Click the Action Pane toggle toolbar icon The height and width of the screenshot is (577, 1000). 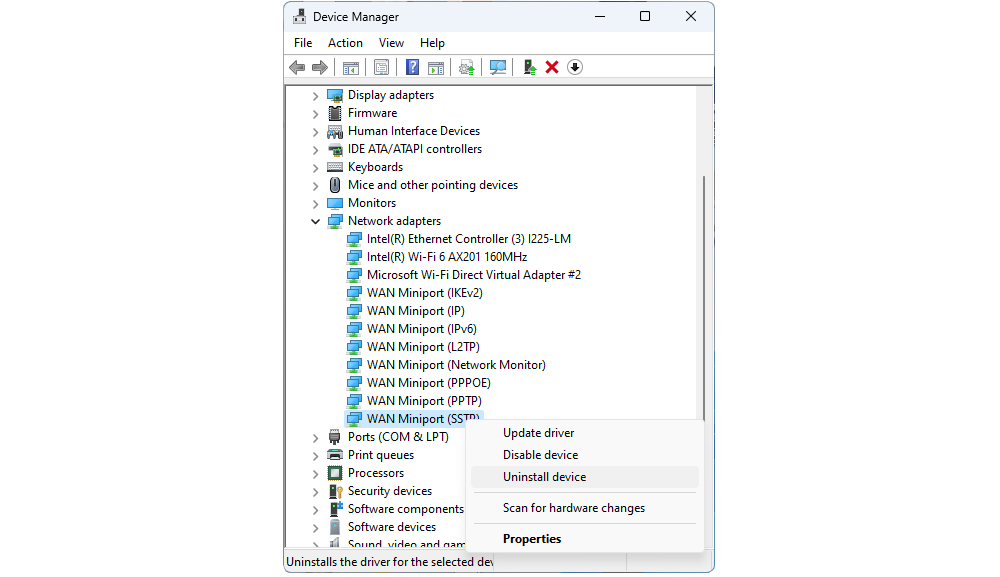click(436, 68)
